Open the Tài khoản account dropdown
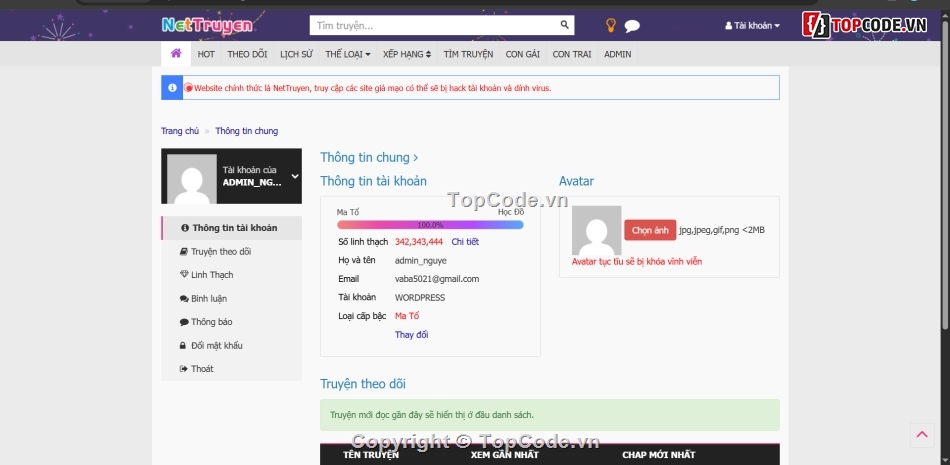The image size is (950, 465). pos(752,25)
